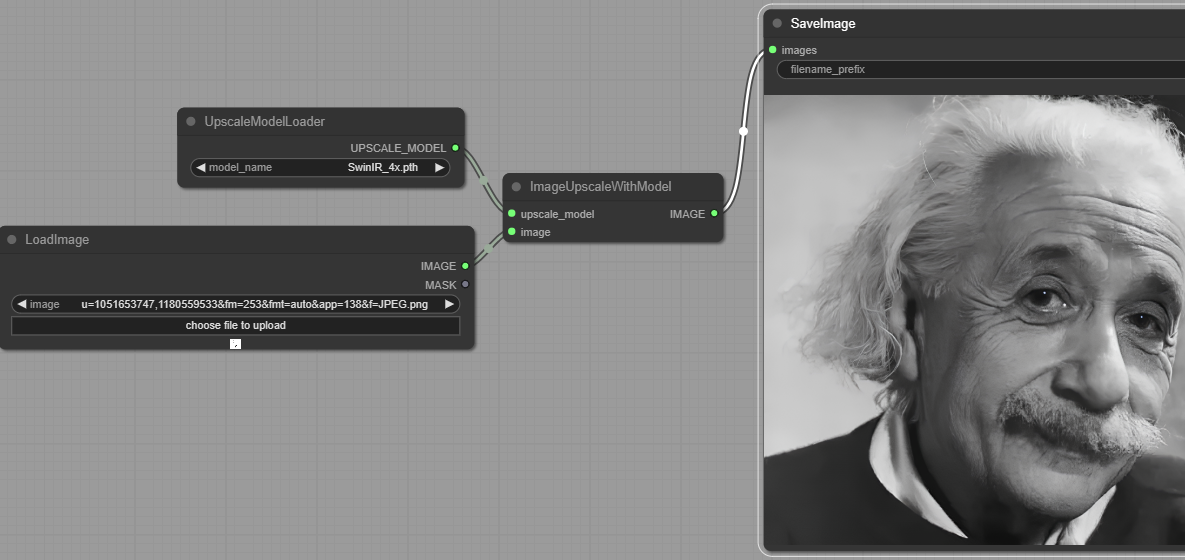Select next model with model_name right arrow
This screenshot has width=1185, height=560.
[439, 168]
